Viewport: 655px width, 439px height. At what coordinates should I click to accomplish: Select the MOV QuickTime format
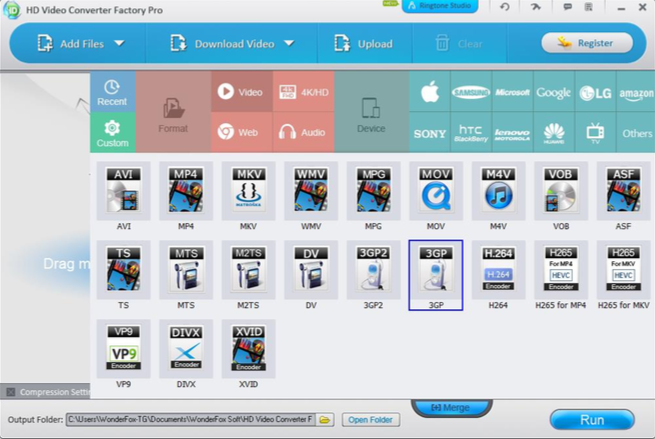(x=435, y=190)
